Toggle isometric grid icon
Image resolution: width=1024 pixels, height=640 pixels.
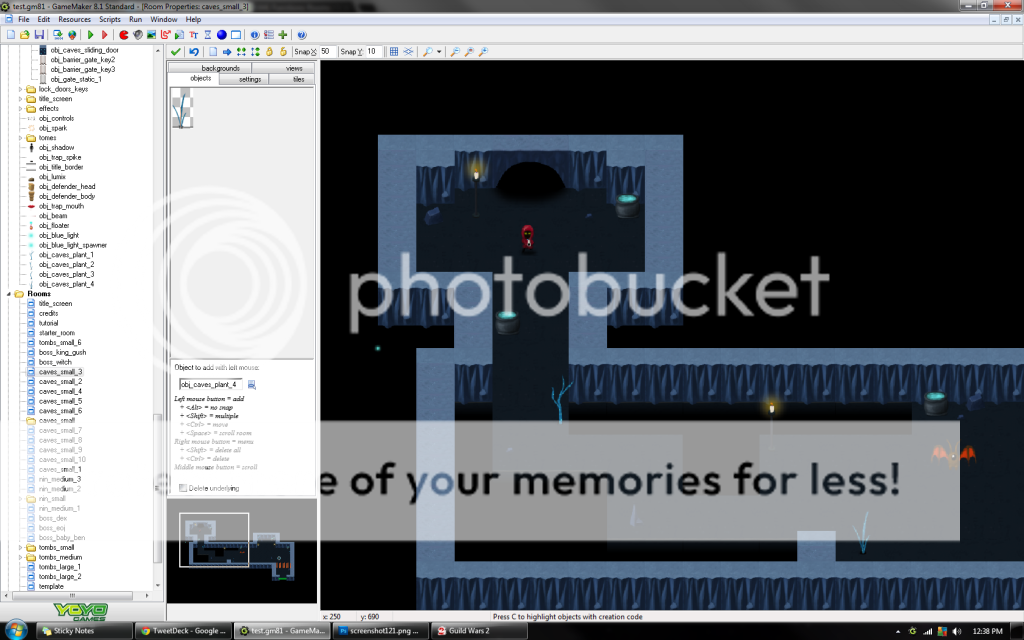[x=408, y=51]
